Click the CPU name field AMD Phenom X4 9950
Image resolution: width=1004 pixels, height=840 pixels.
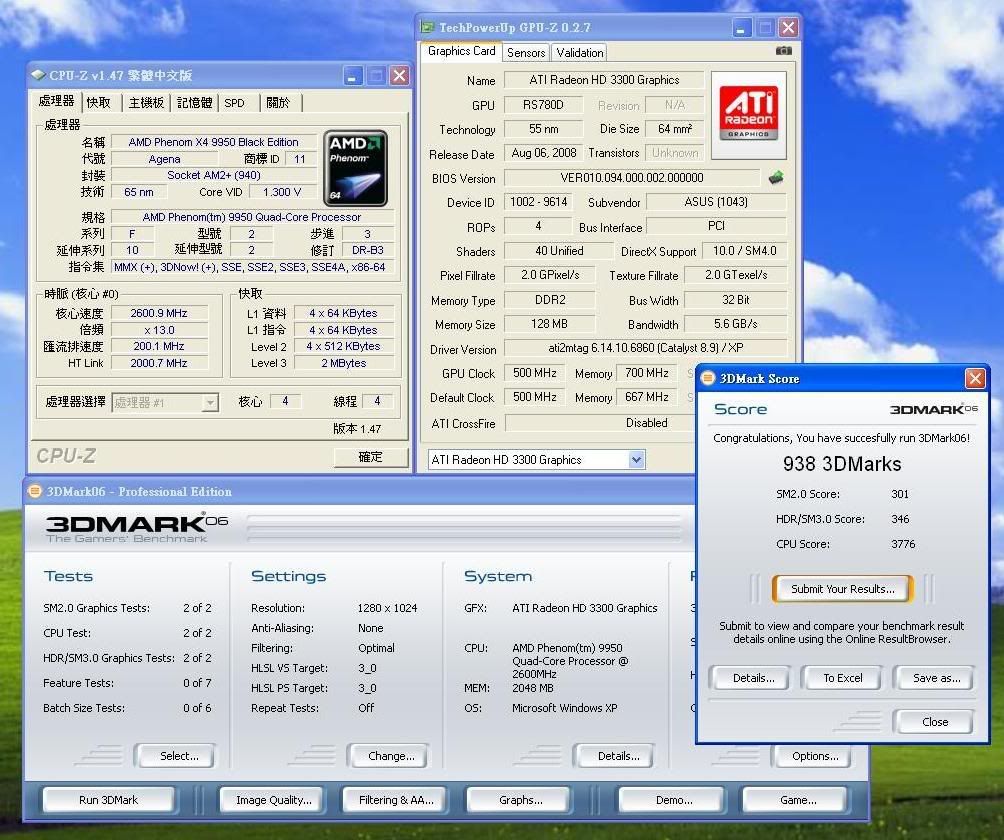[x=213, y=142]
